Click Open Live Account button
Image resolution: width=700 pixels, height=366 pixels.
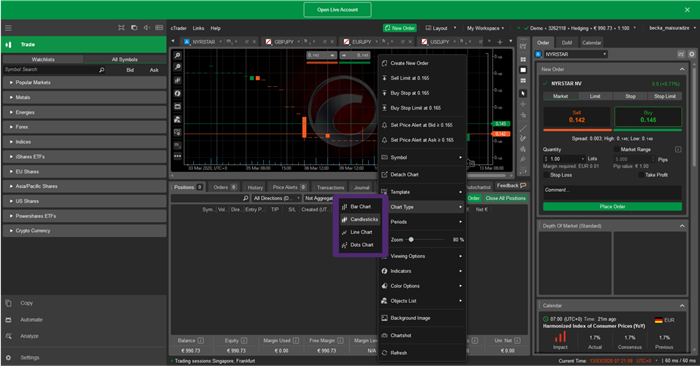[x=337, y=9]
